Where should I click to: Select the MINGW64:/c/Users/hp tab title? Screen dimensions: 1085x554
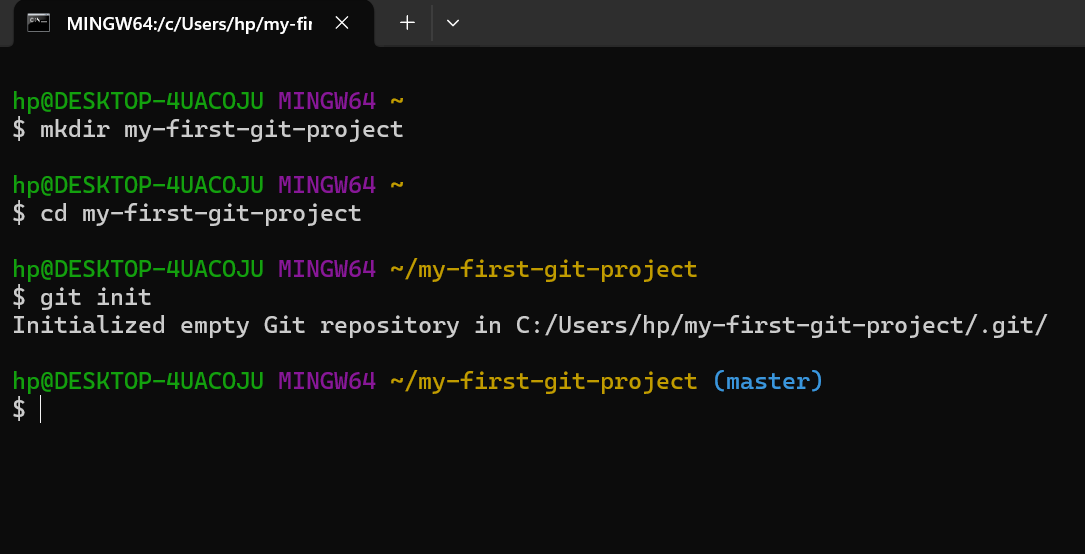[x=189, y=23]
